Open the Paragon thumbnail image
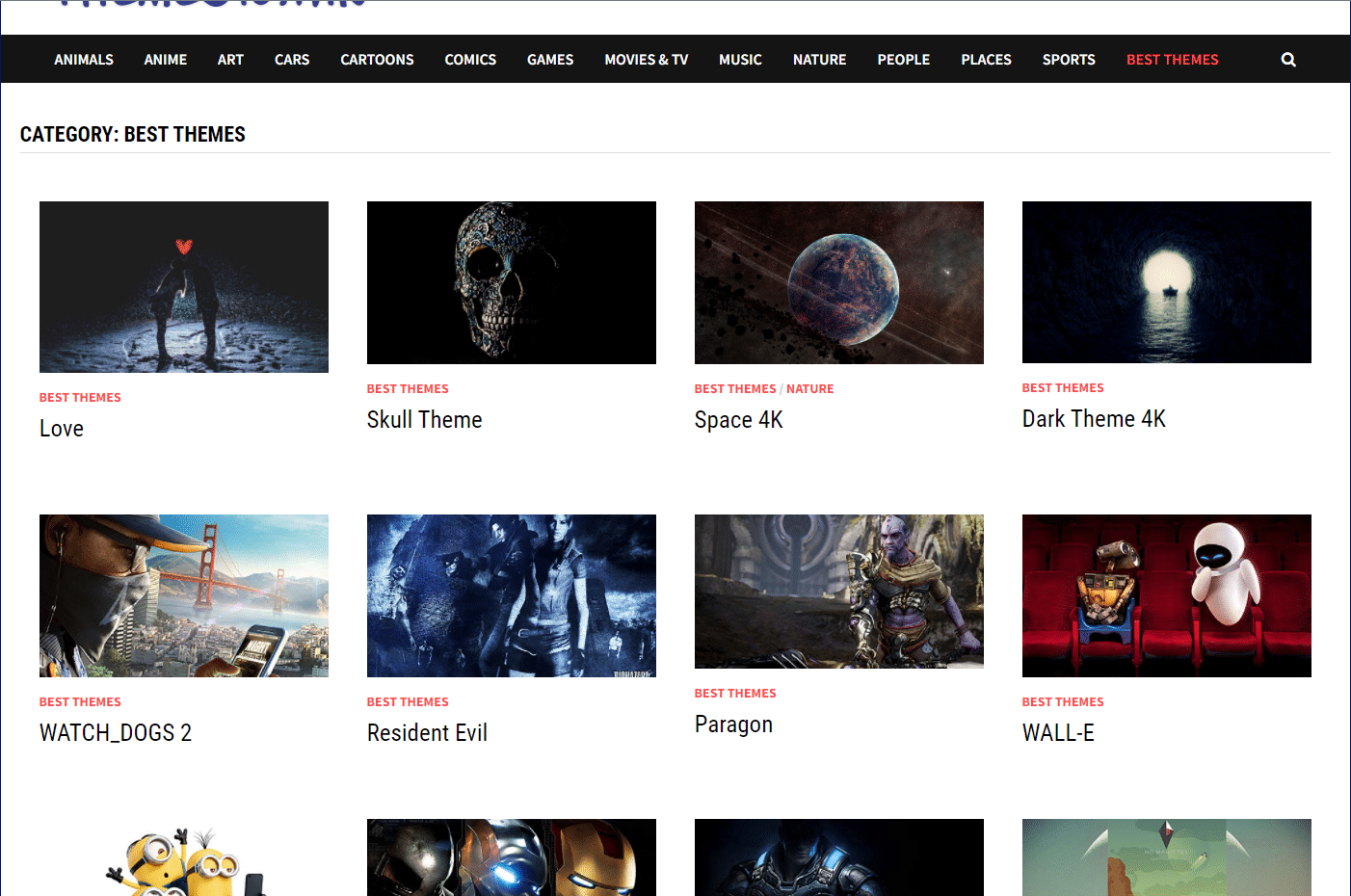This screenshot has width=1351, height=896. [839, 592]
